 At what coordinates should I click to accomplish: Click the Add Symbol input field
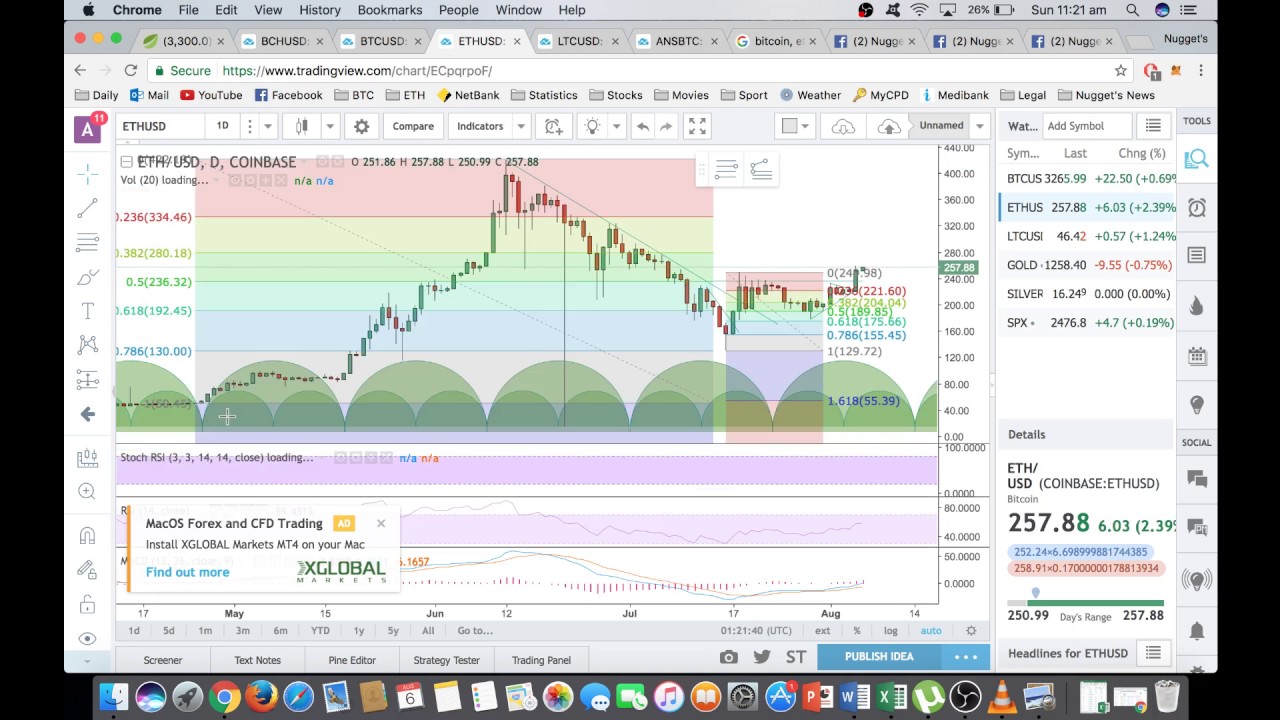tap(1086, 126)
